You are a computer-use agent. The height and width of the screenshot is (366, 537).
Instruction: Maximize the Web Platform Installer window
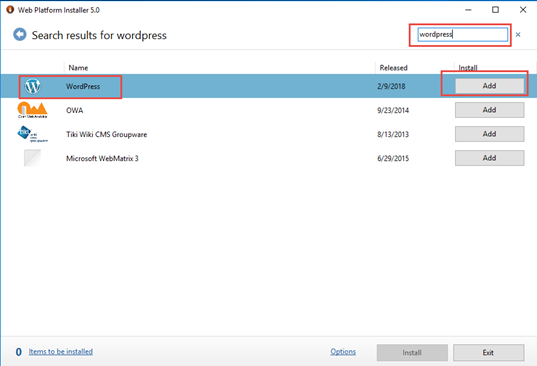point(495,10)
